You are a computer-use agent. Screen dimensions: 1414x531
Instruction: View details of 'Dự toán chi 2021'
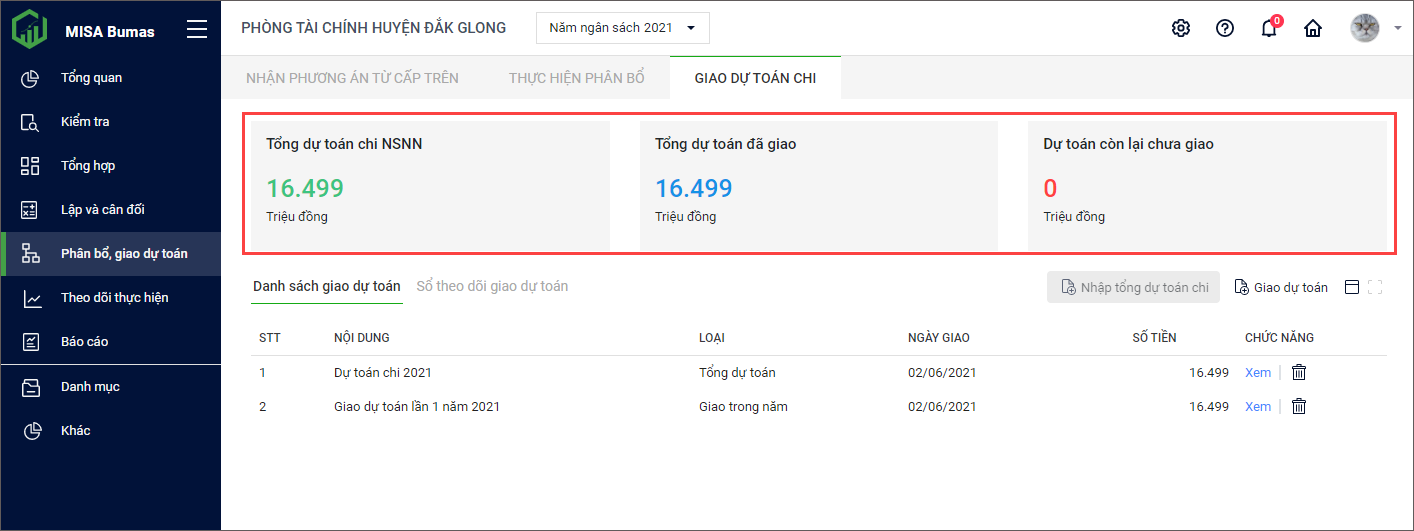click(1257, 372)
